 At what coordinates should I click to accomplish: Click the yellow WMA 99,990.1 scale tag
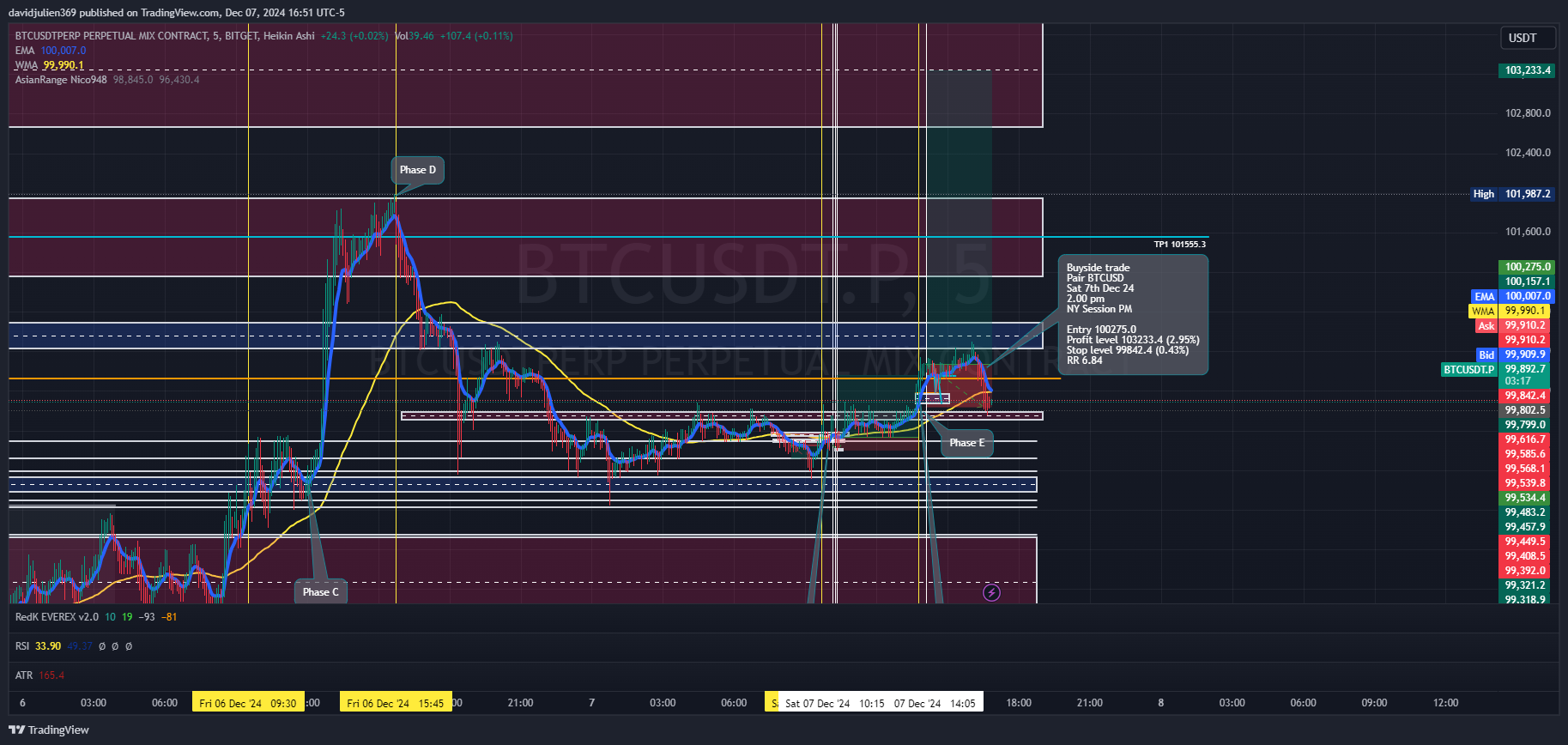coord(1512,311)
